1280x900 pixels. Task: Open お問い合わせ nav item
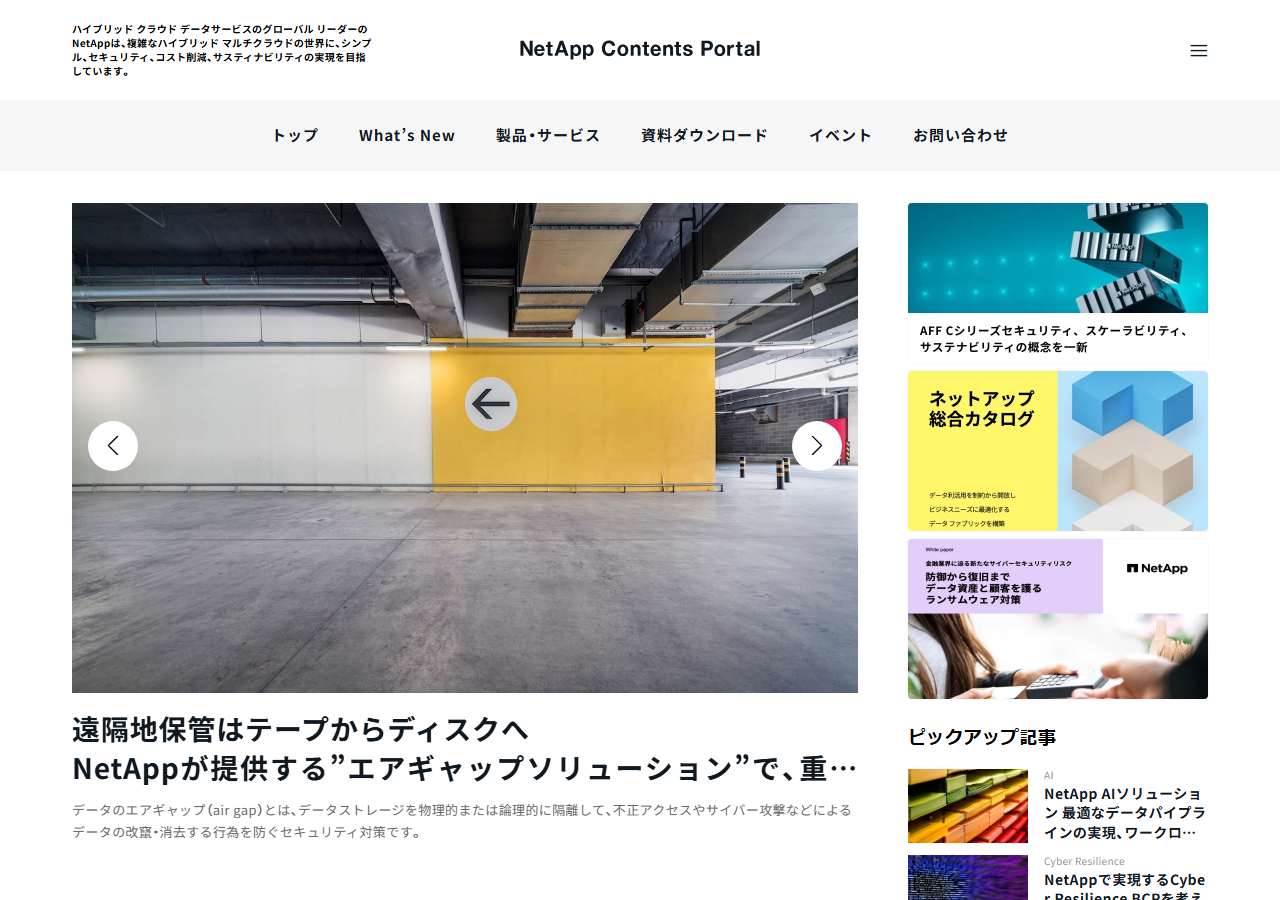[960, 135]
